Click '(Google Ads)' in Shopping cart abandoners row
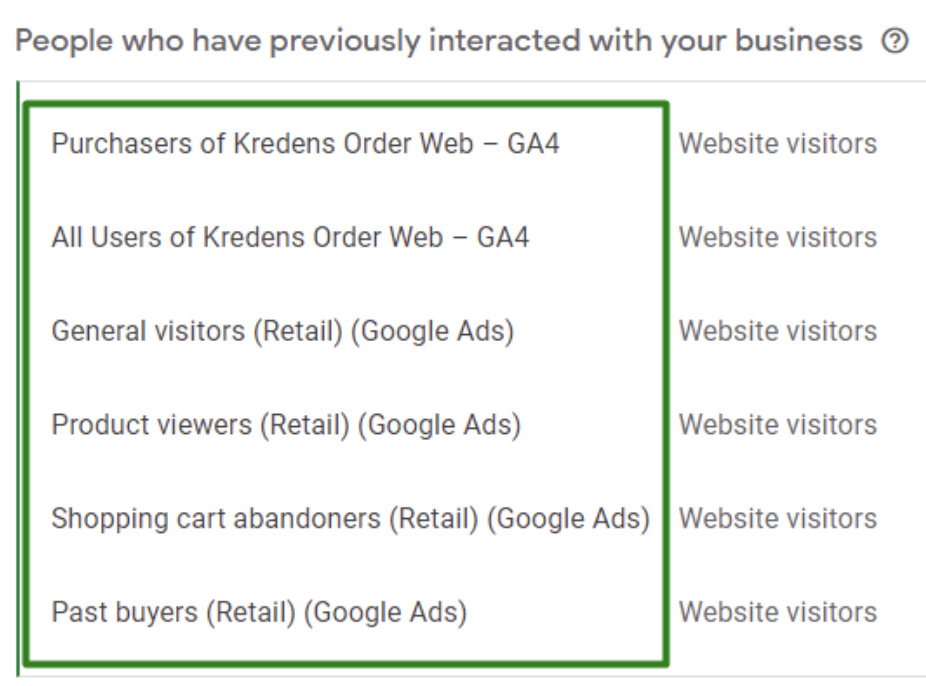 [x=572, y=519]
